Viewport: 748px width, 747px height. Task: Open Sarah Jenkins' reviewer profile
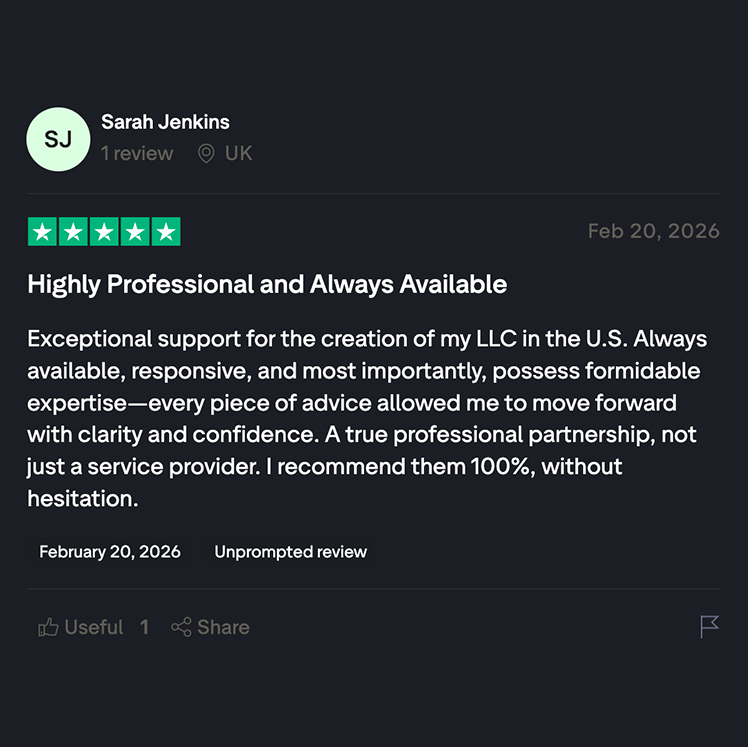click(x=165, y=122)
